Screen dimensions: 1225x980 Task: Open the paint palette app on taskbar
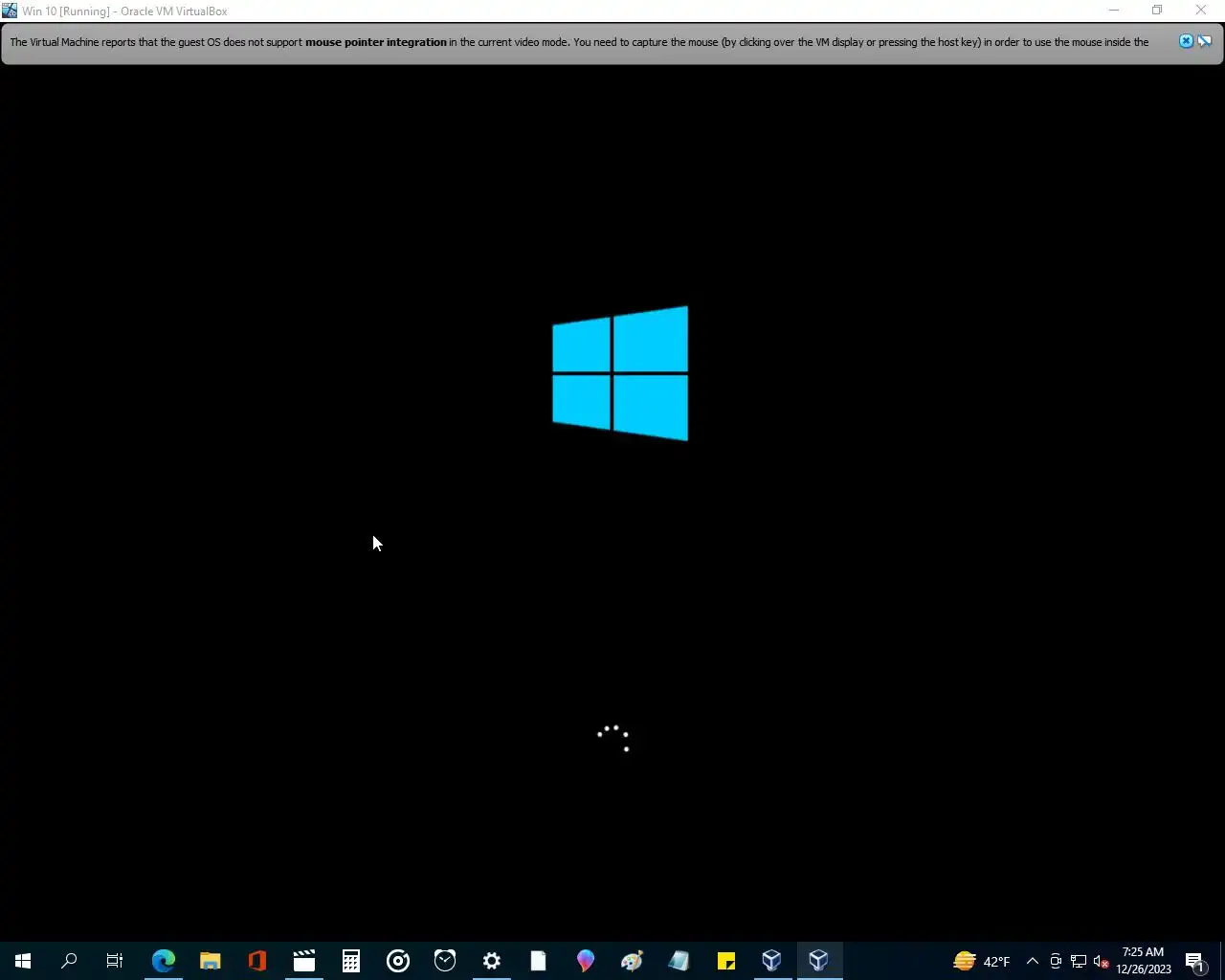(x=633, y=961)
